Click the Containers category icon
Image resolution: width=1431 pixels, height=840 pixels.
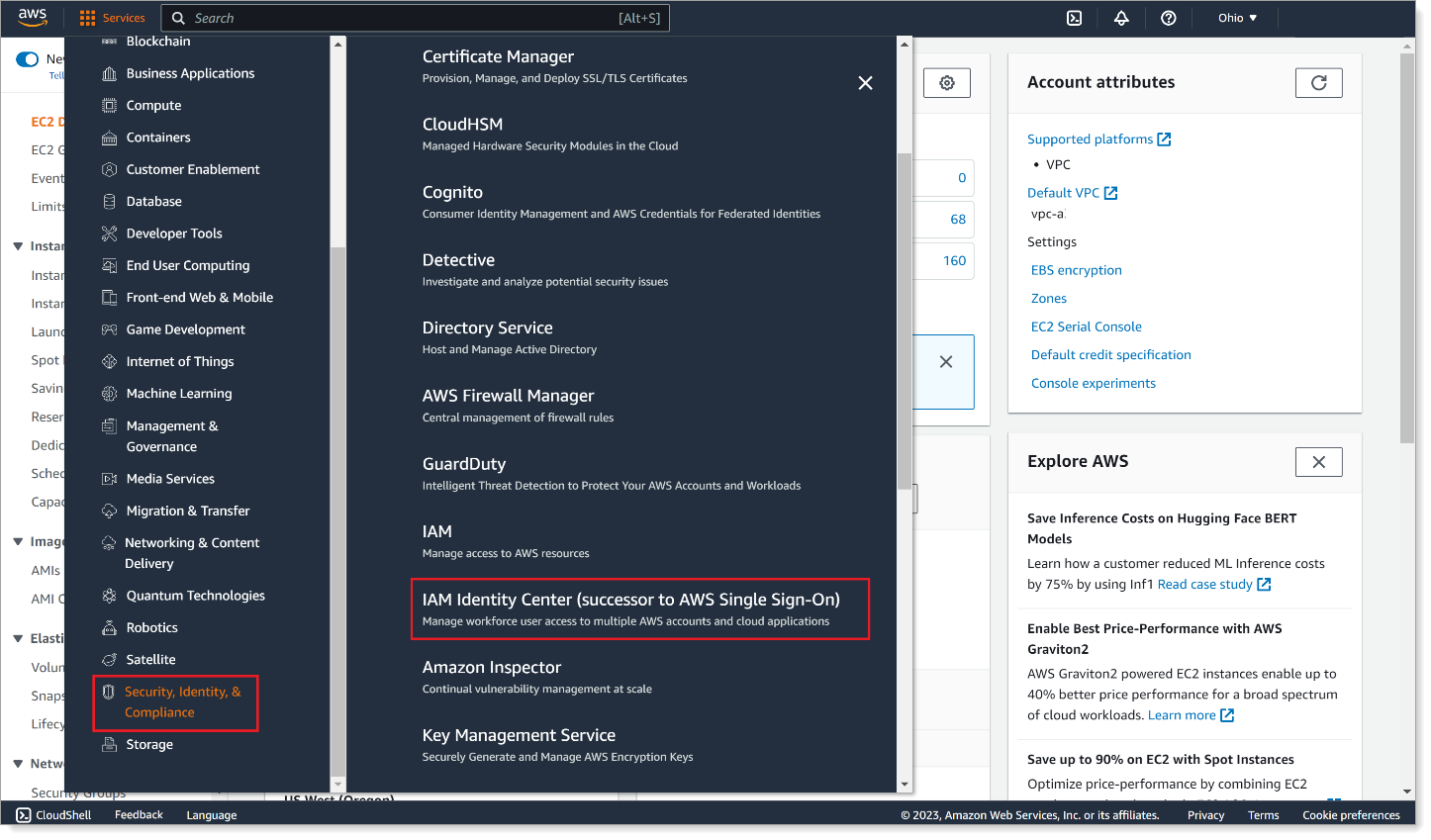coord(110,139)
